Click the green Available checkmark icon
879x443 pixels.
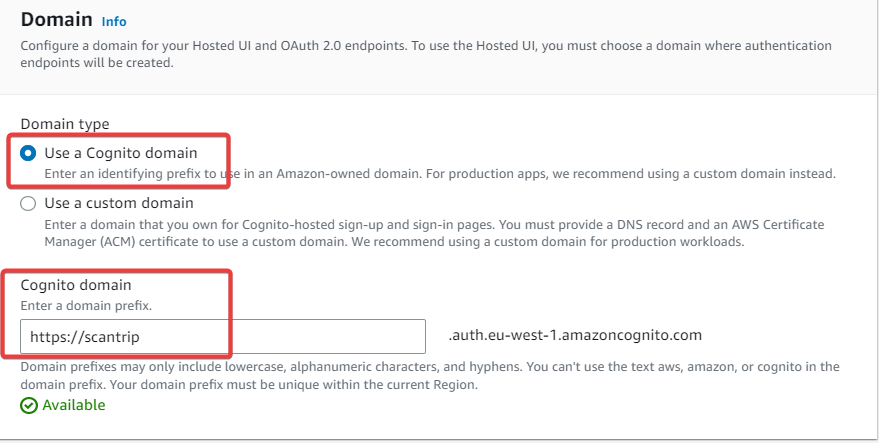[x=29, y=405]
